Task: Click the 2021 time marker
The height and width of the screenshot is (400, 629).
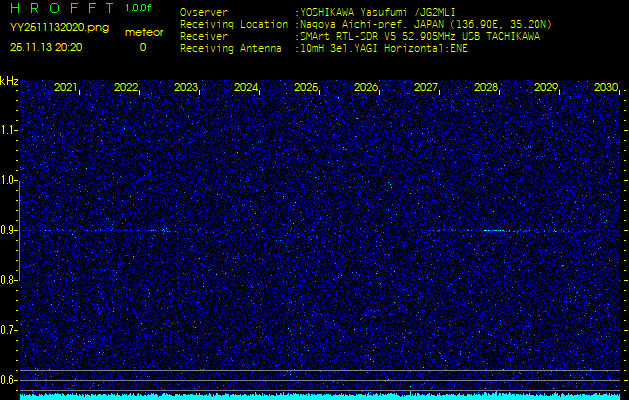Action: pyautogui.click(x=66, y=88)
